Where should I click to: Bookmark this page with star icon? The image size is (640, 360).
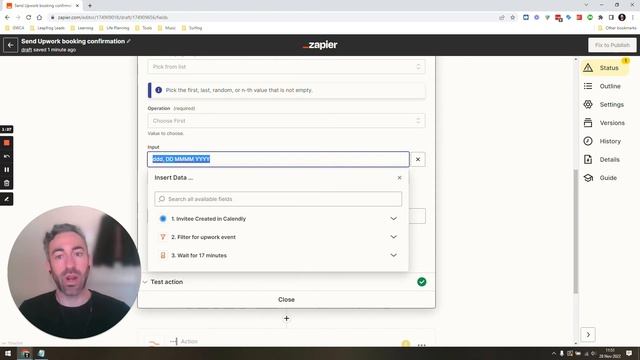(x=513, y=17)
